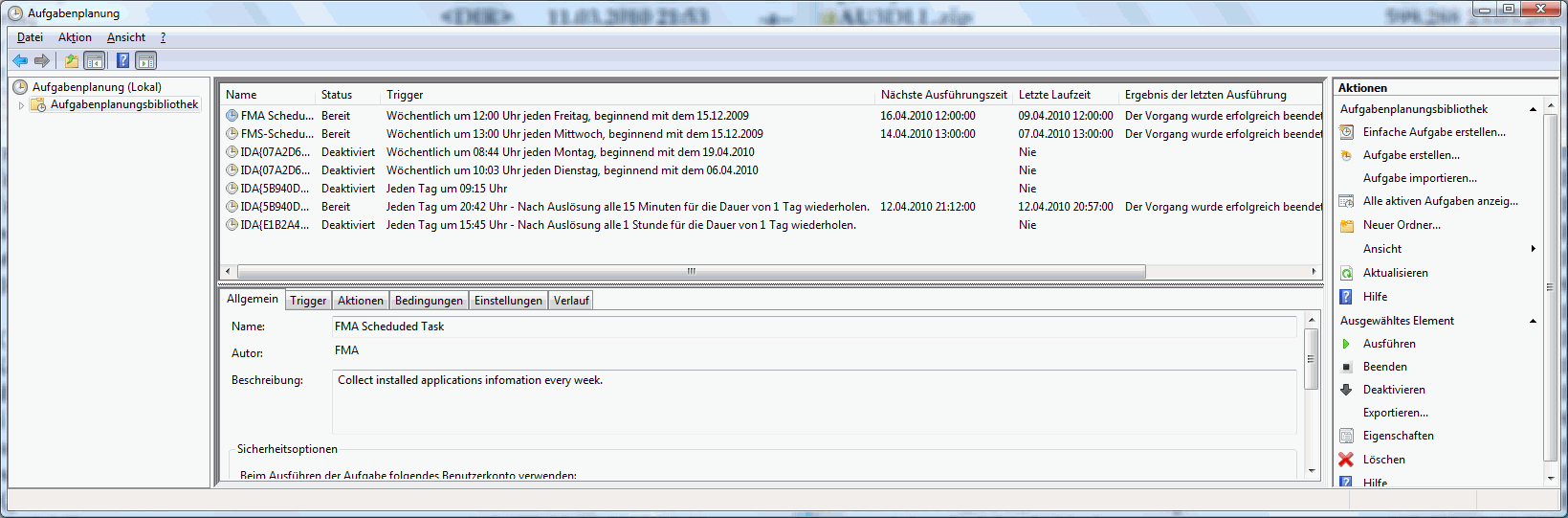
Task: Expand the Aufgabenplanungsbibliothek tree node
Action: pyautogui.click(x=21, y=105)
